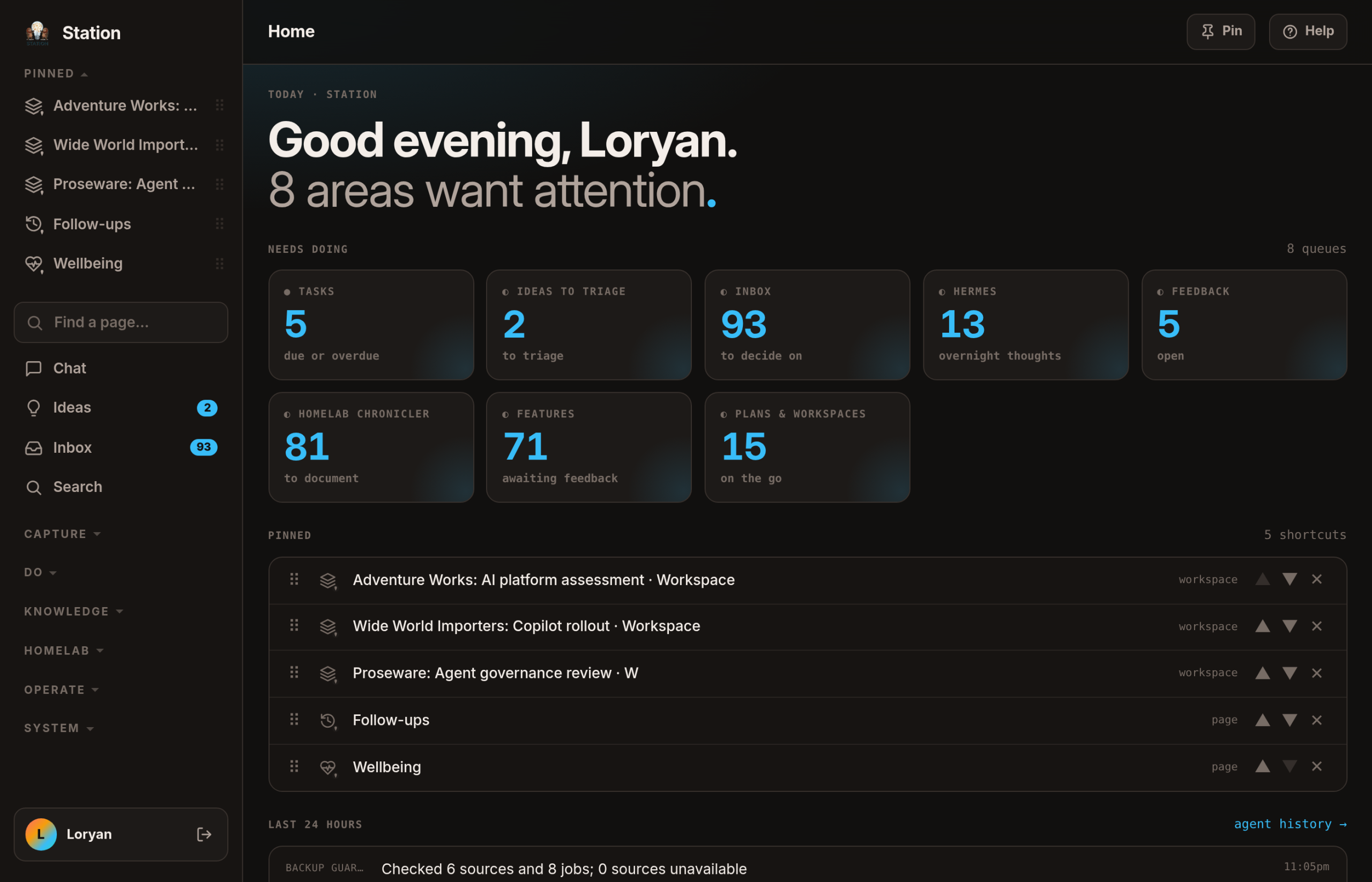Move Follow-ups pinned row up
The height and width of the screenshot is (882, 1372).
tap(1263, 720)
